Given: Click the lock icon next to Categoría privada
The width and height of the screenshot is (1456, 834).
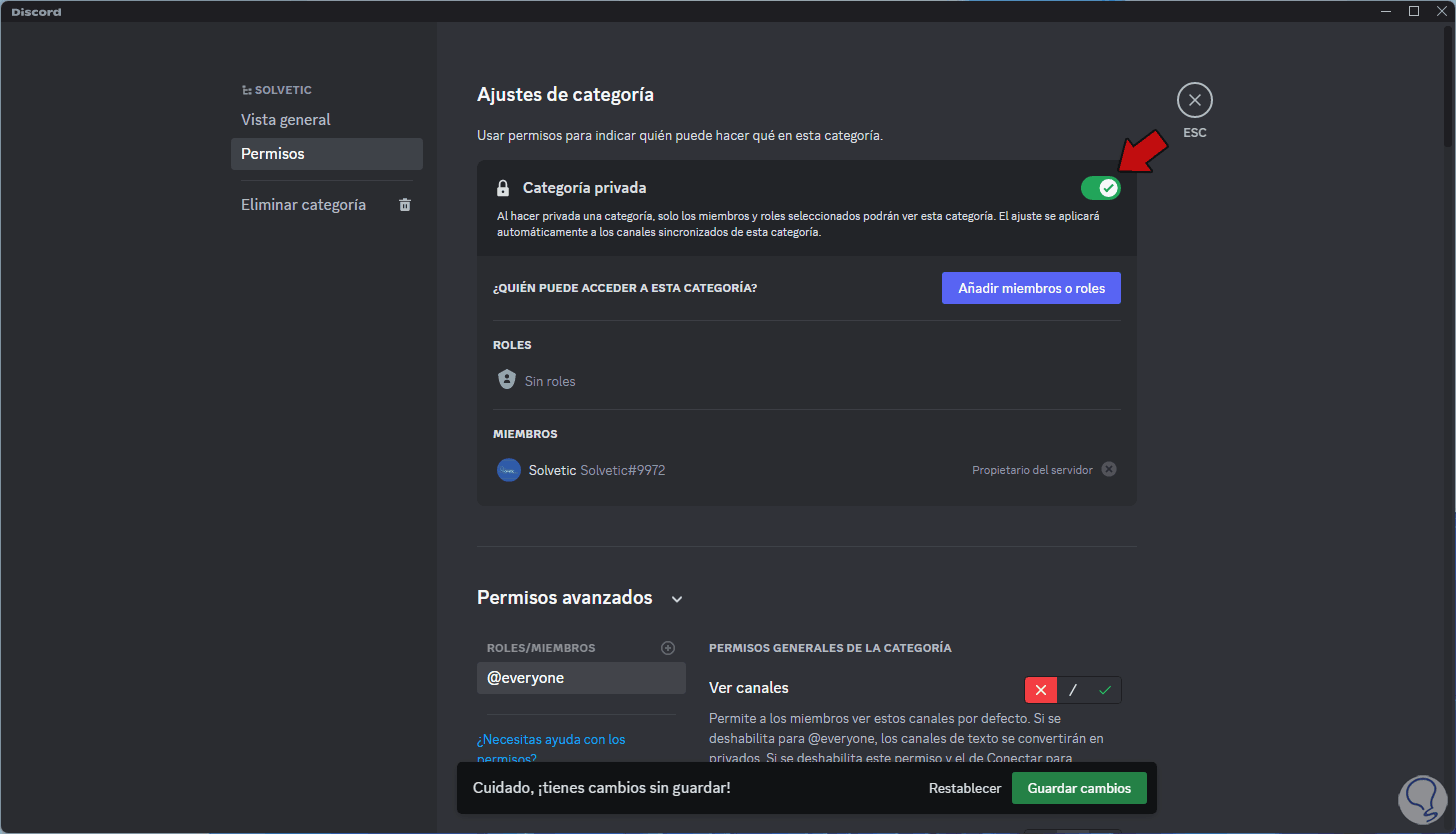Looking at the screenshot, I should pos(503,188).
